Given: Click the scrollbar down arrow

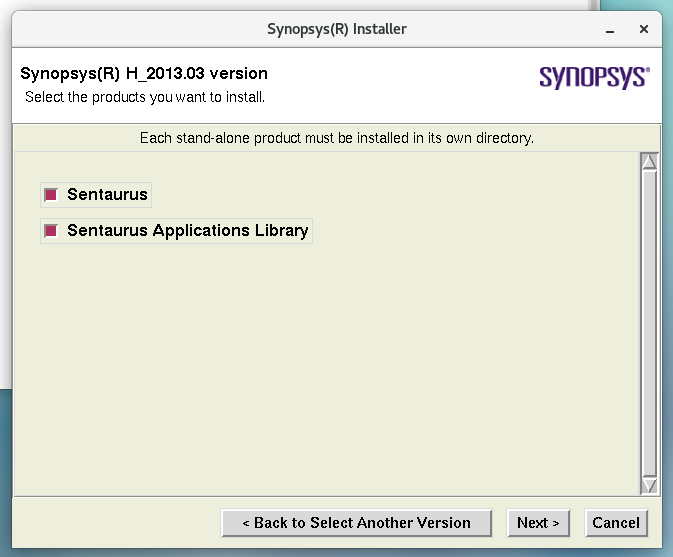Looking at the screenshot, I should (649, 485).
